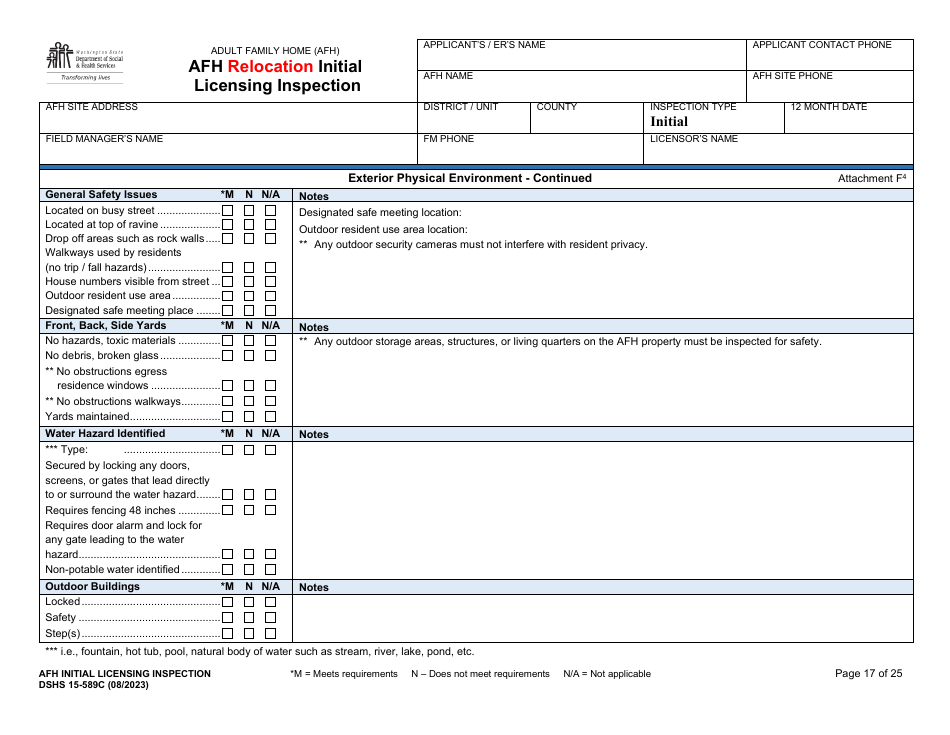Check the *M box for Located on busy street

coord(227,211)
